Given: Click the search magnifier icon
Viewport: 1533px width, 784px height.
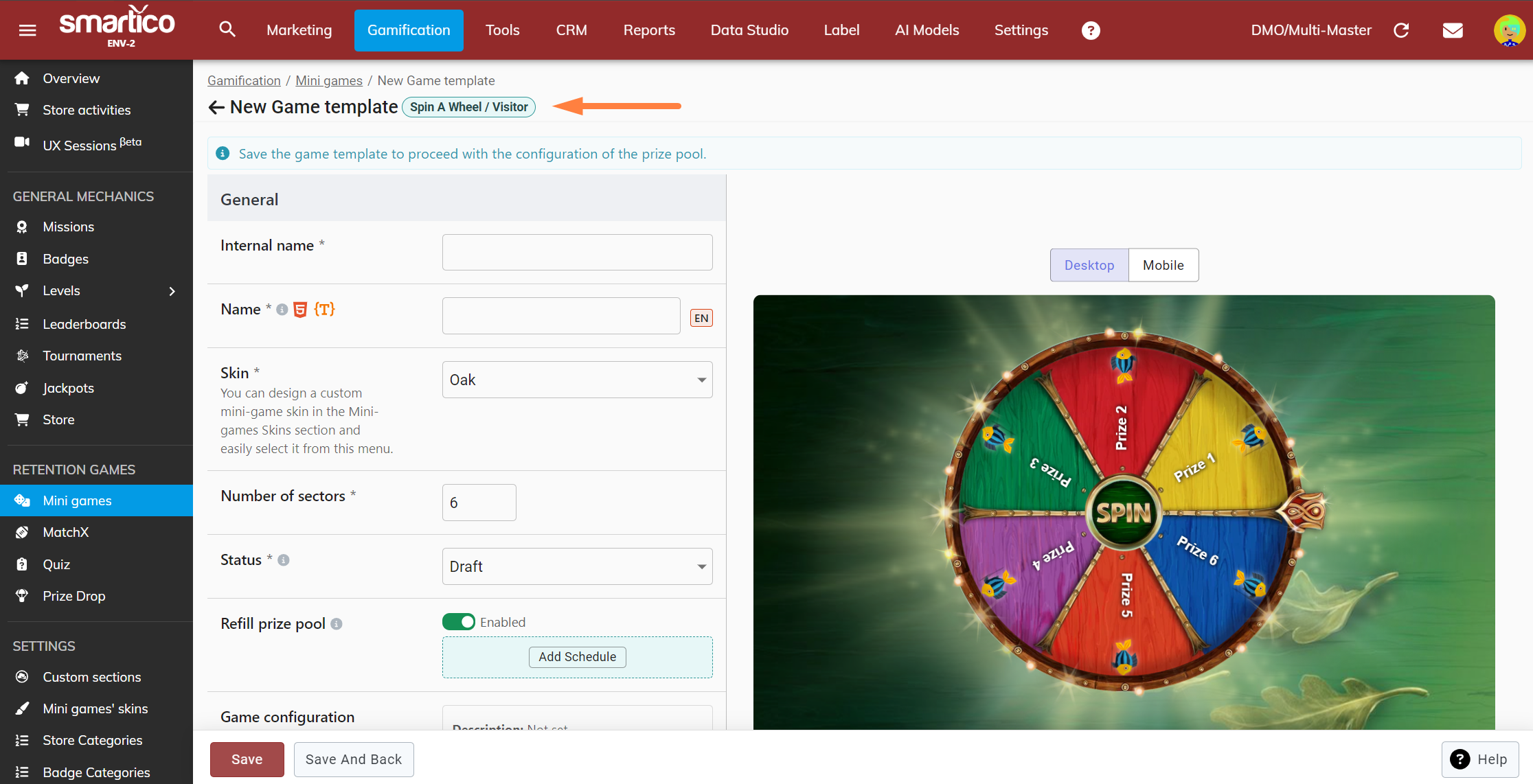Looking at the screenshot, I should pyautogui.click(x=227, y=30).
